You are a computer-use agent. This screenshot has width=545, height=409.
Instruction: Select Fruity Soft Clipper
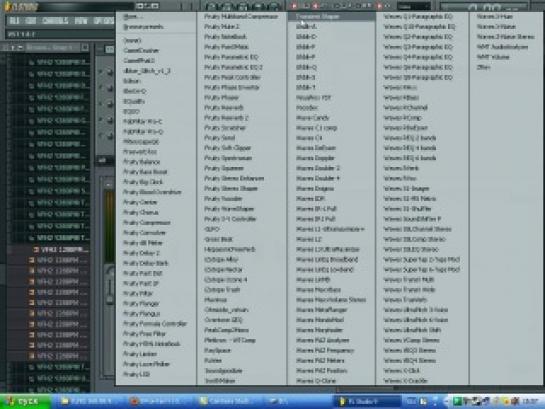pos(227,148)
